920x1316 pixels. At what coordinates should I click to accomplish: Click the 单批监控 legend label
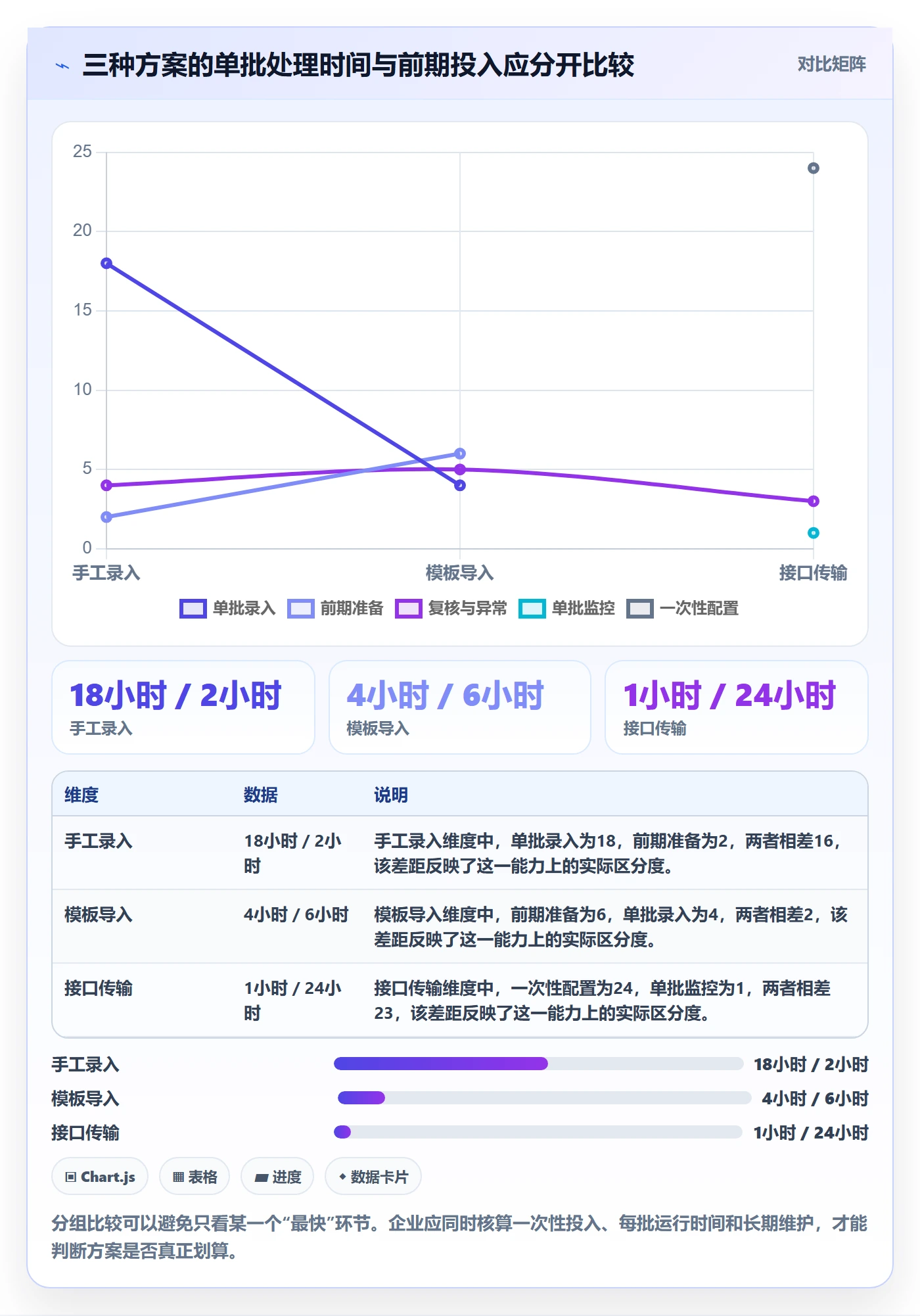[584, 609]
